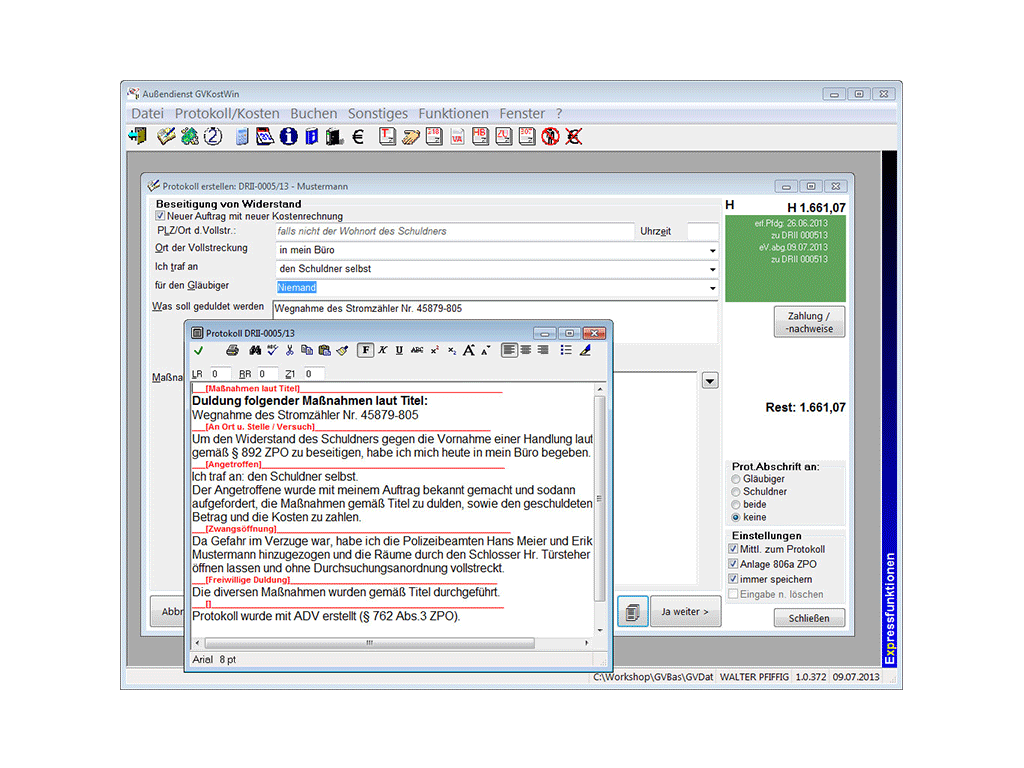The width and height of the screenshot is (1024, 768).
Task: Select the Gläubiger radio button
Action: [x=737, y=480]
